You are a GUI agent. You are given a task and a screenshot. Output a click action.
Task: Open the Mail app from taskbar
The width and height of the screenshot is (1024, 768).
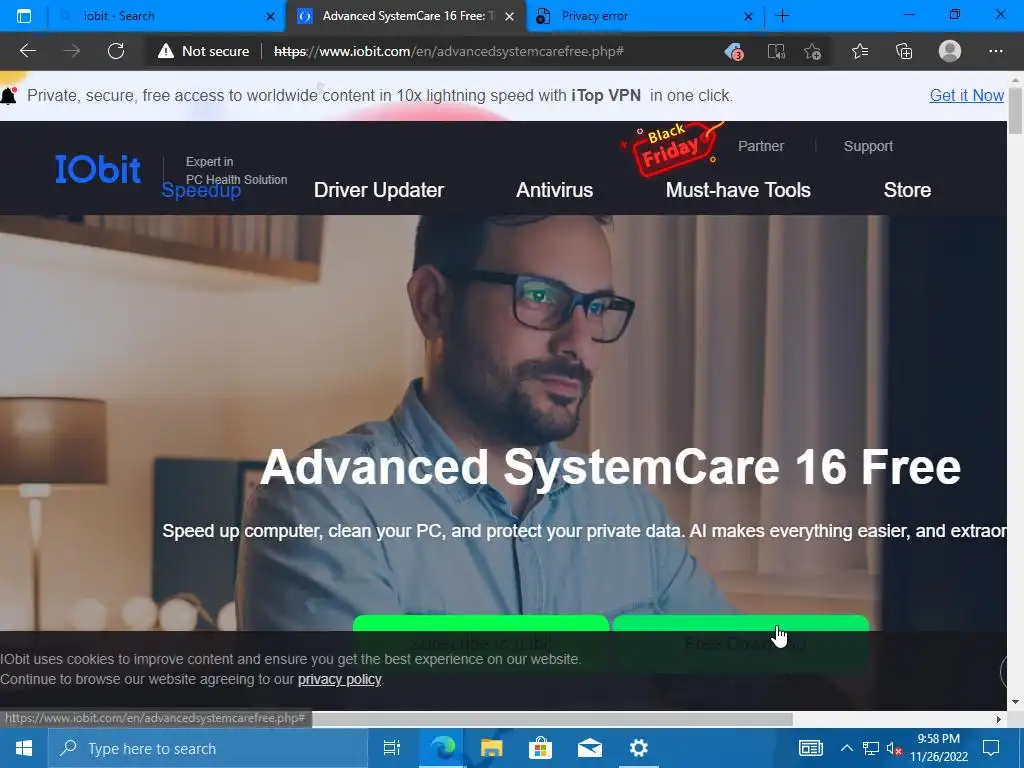point(590,748)
